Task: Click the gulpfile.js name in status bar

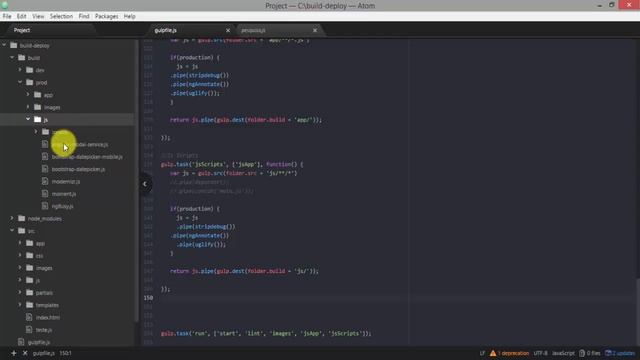Action: click(x=44, y=353)
